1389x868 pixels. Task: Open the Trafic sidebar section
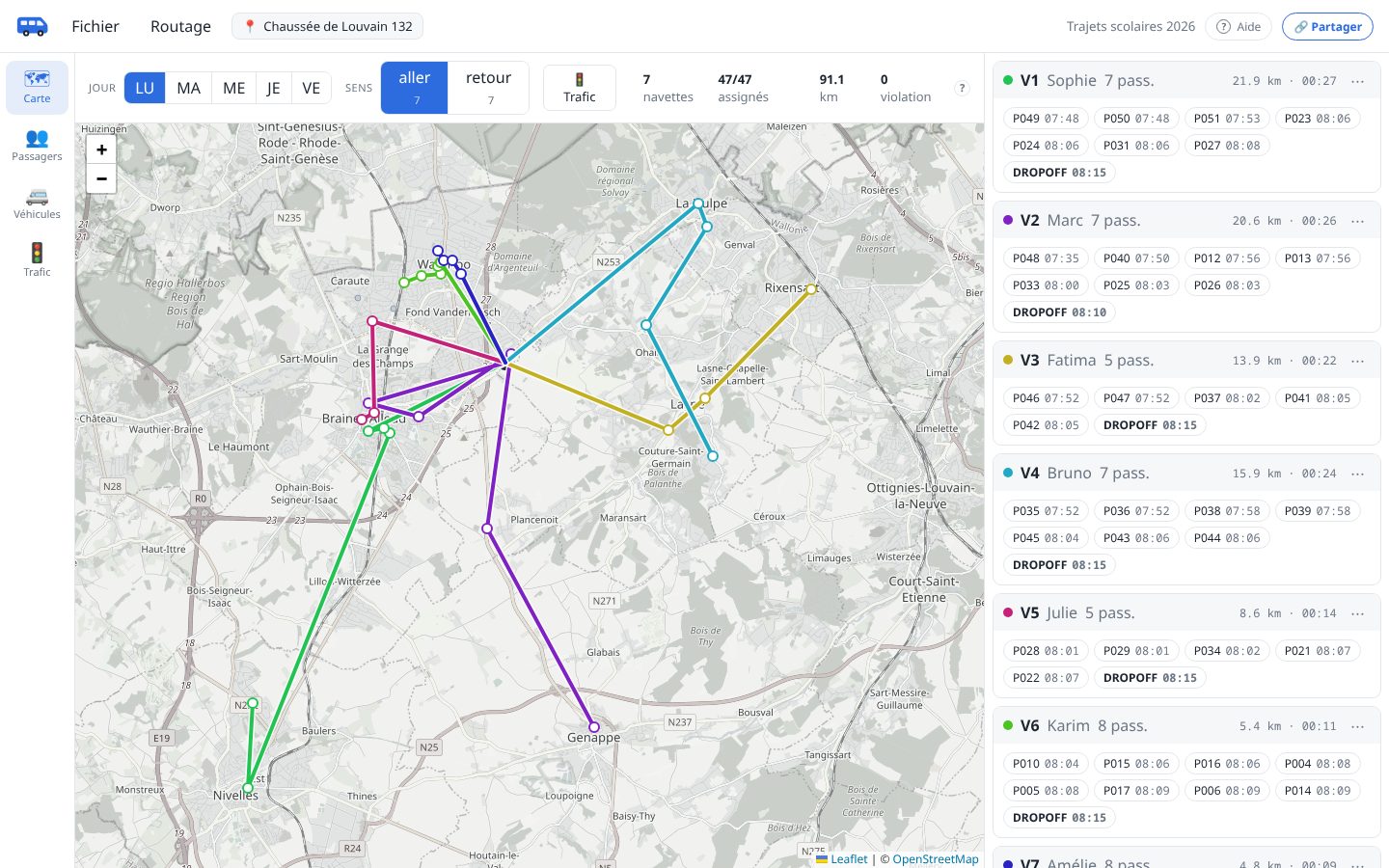click(x=37, y=261)
